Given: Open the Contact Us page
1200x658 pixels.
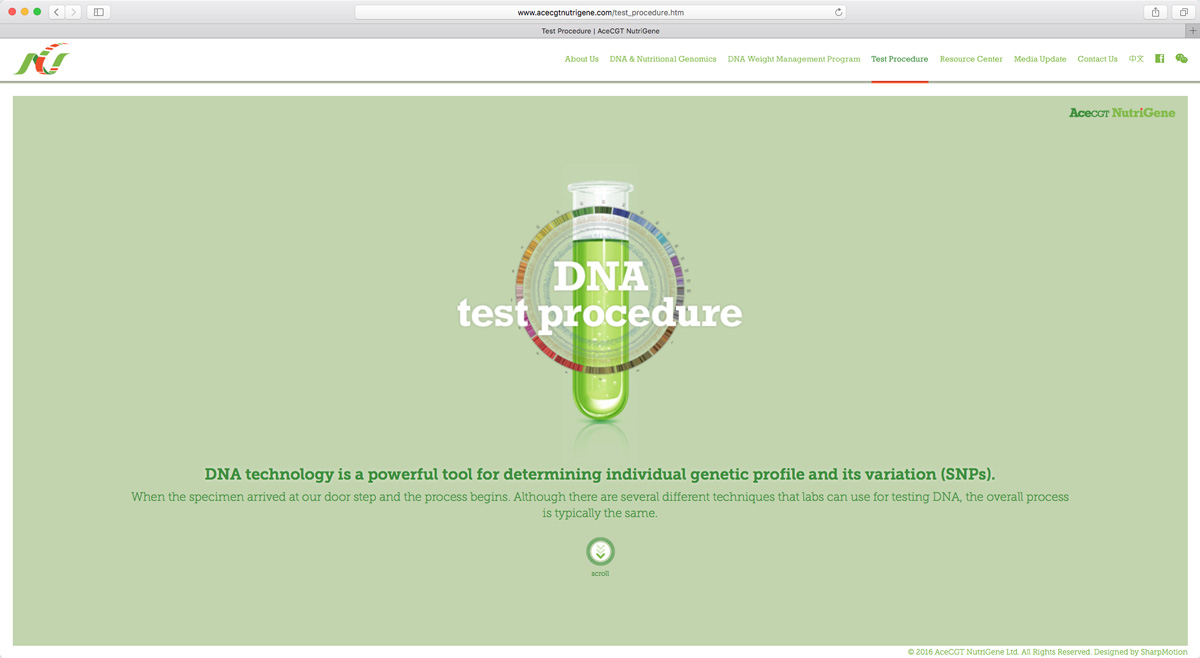Looking at the screenshot, I should tap(1097, 59).
